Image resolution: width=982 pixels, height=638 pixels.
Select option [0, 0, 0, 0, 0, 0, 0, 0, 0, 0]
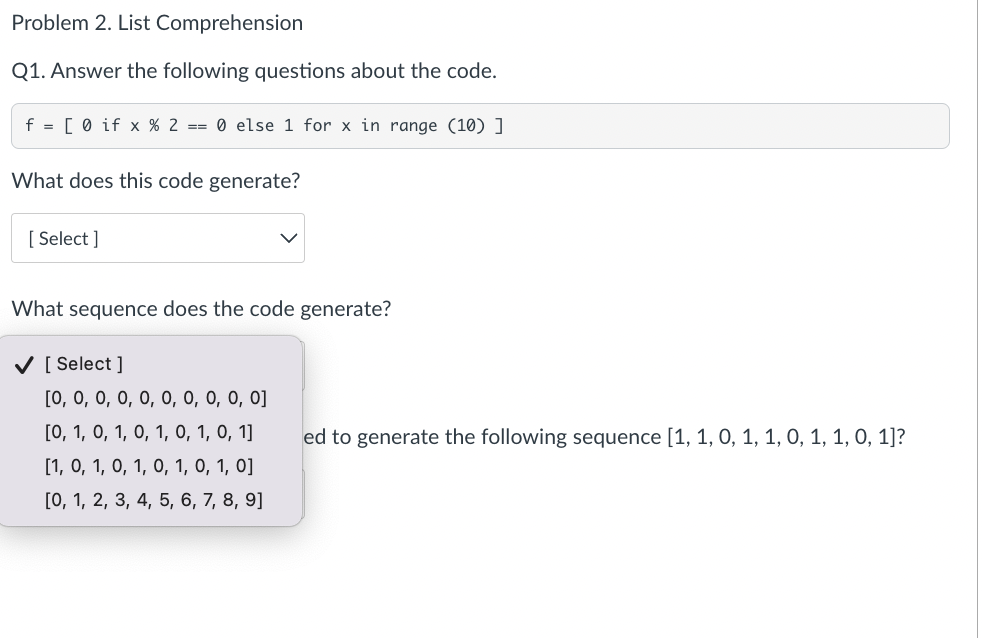click(x=156, y=398)
